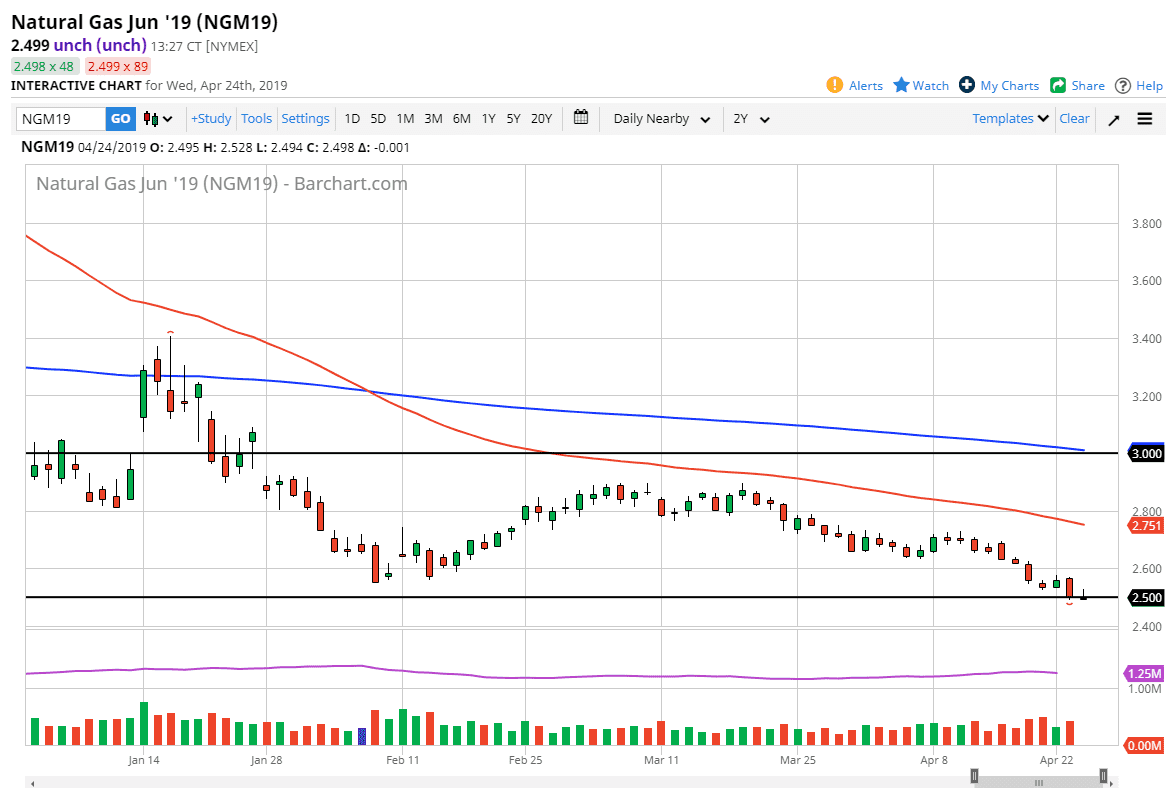Switch to the 20Y time range
This screenshot has height=788, width=1168.
541,119
